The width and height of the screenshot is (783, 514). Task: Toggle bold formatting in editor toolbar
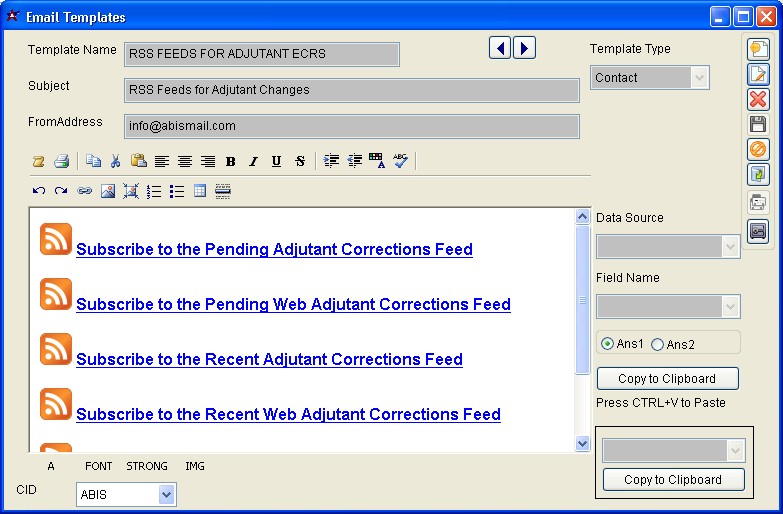pos(231,161)
